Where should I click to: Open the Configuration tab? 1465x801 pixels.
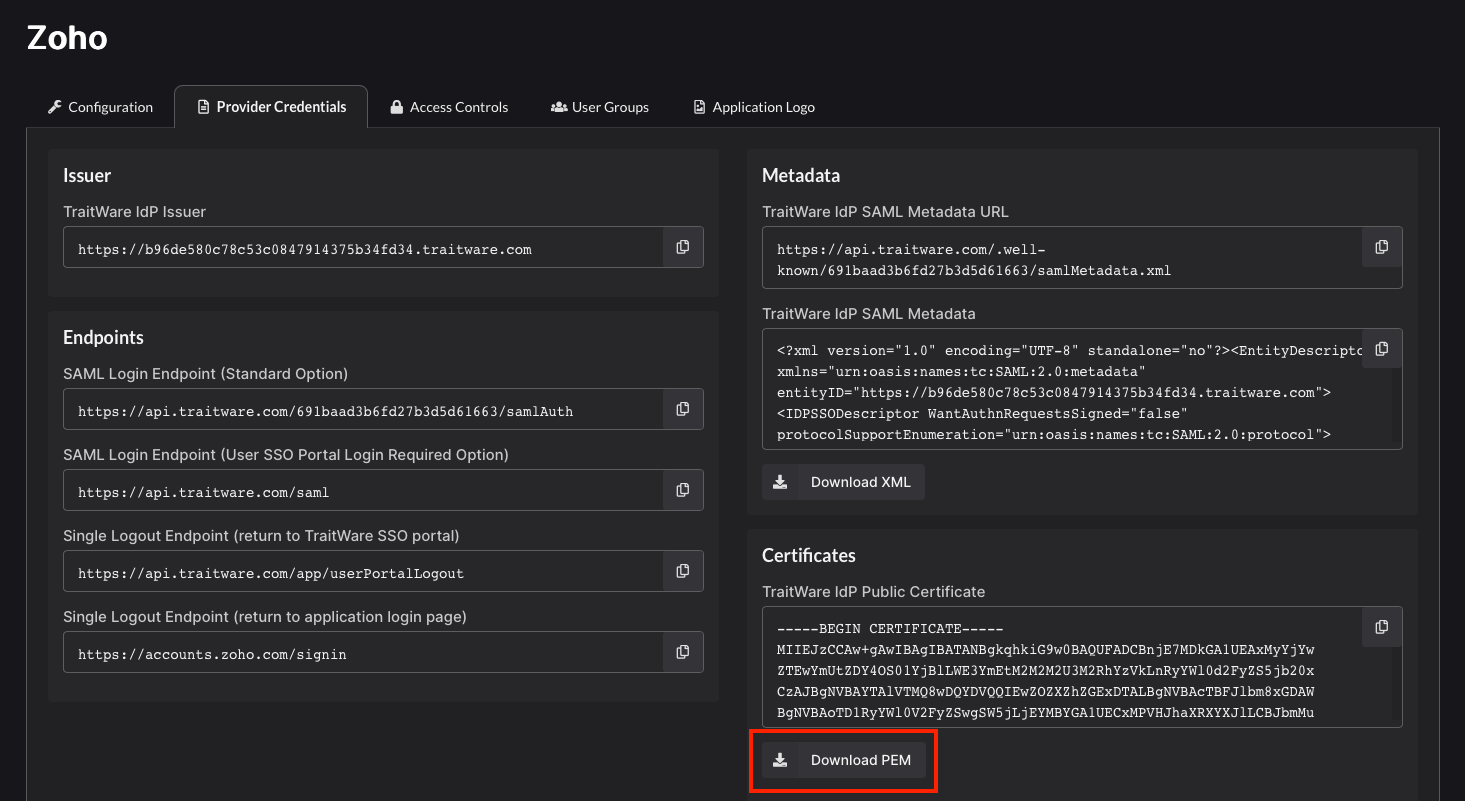pyautogui.click(x=100, y=107)
